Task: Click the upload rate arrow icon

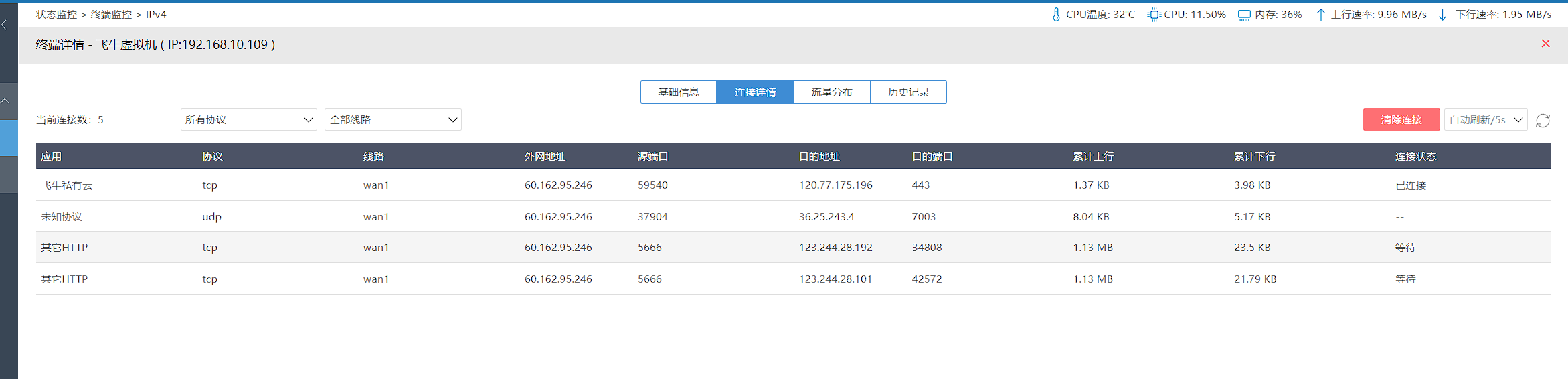Action: [1320, 15]
